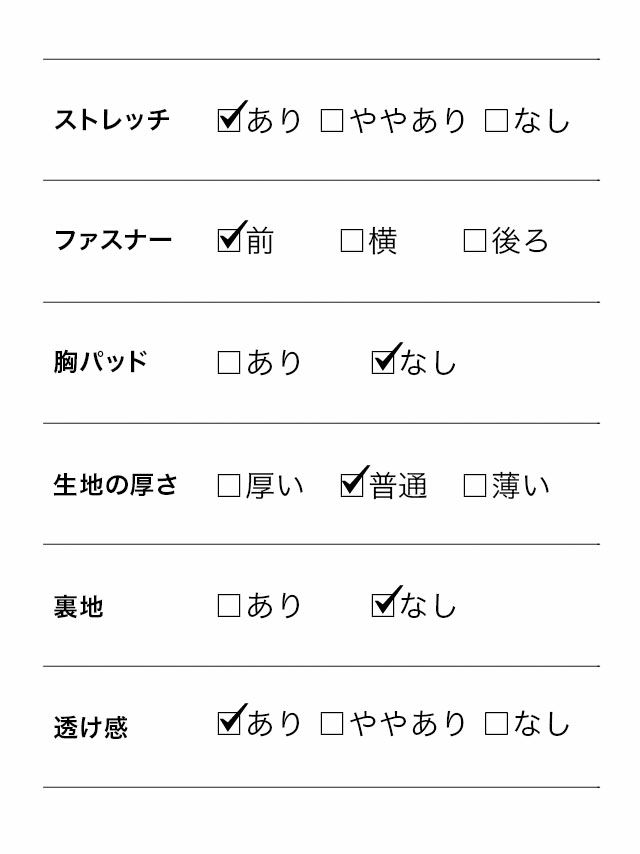Uncheck the 胸パッド なし checkbox

tap(383, 362)
